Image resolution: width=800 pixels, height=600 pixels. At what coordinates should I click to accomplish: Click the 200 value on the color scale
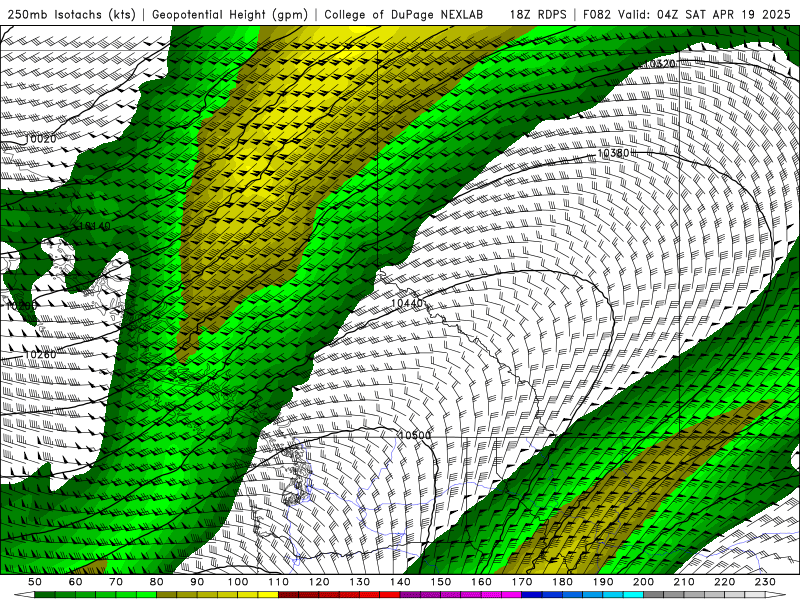pyautogui.click(x=643, y=582)
